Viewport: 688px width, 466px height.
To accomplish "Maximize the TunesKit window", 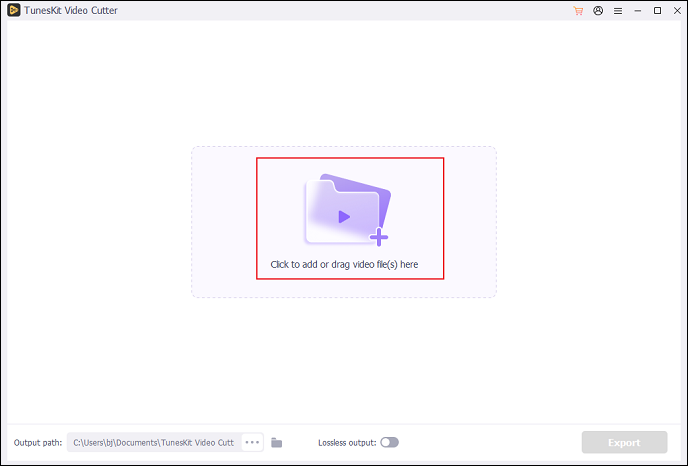I will (x=657, y=11).
